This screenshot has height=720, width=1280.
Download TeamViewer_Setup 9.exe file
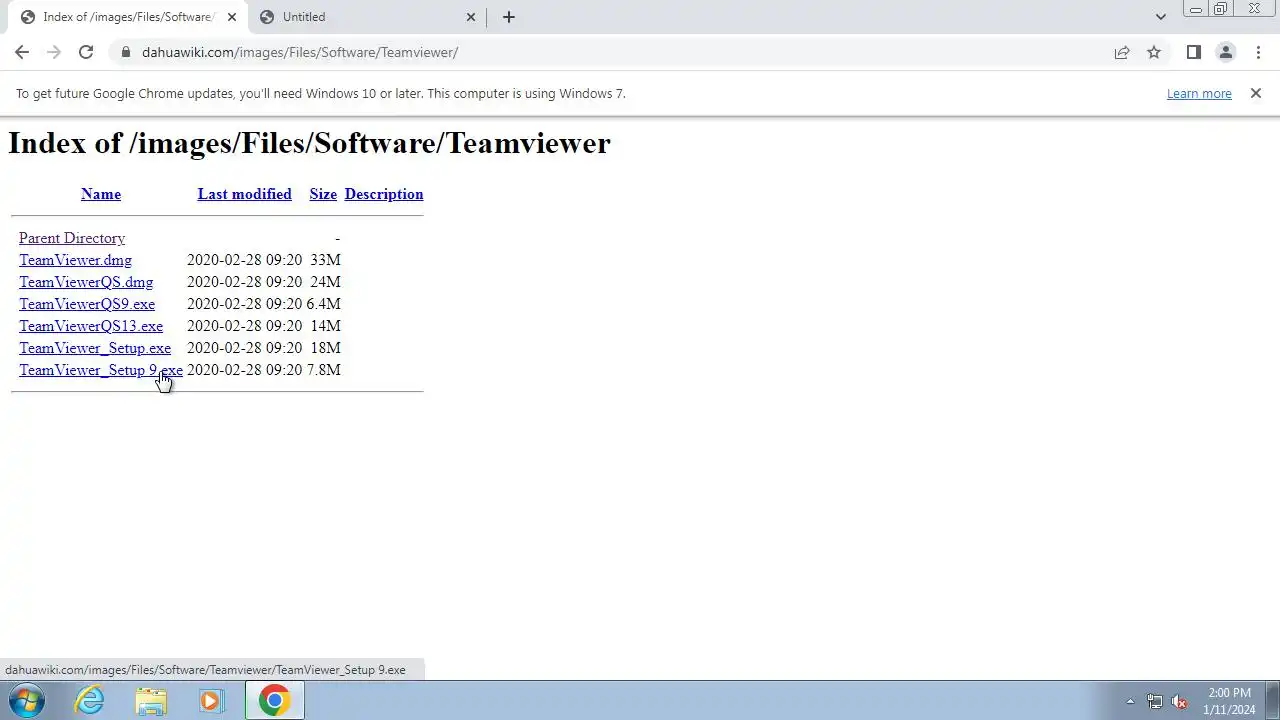tap(101, 370)
